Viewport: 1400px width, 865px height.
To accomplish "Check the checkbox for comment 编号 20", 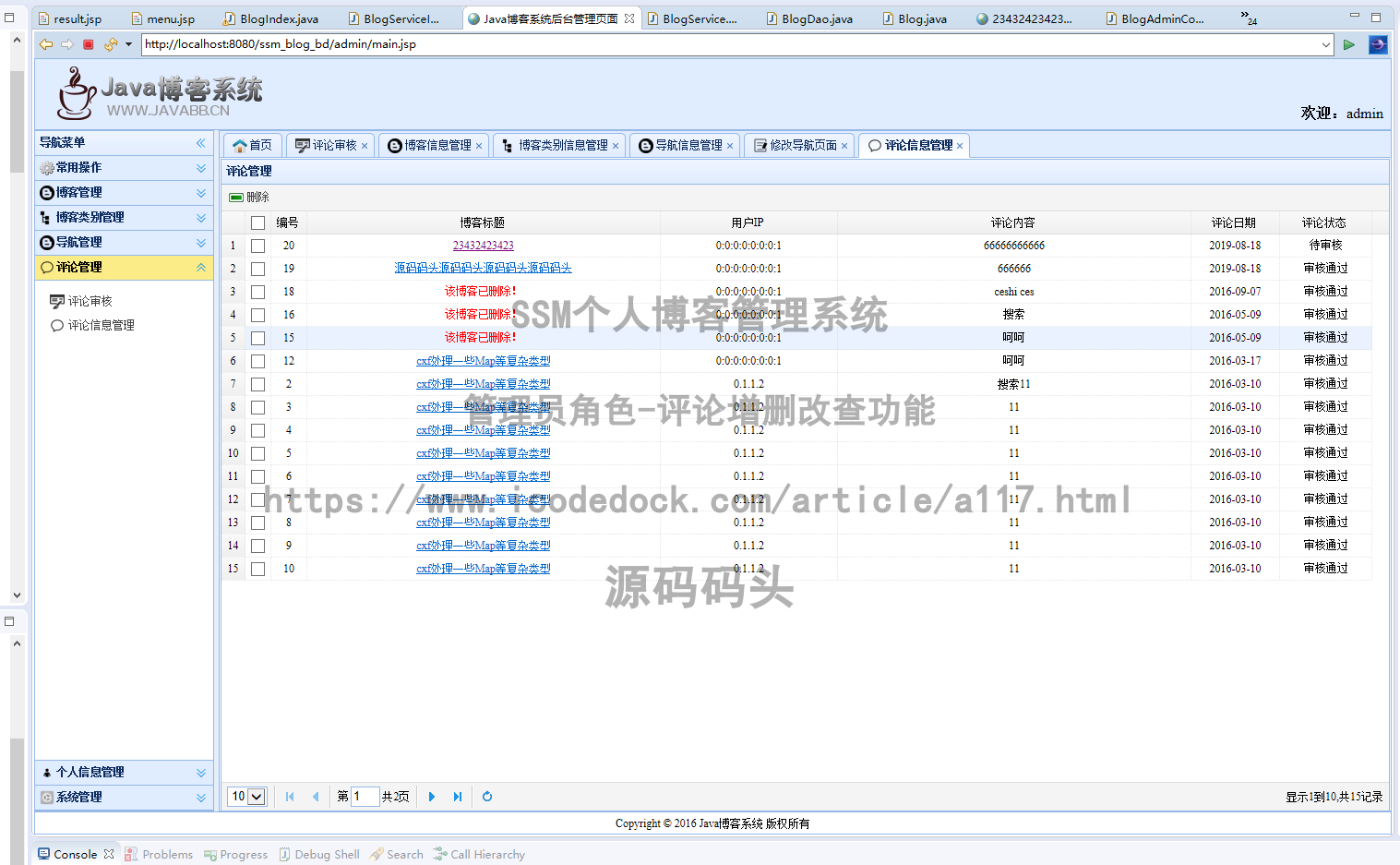I will pos(257,245).
